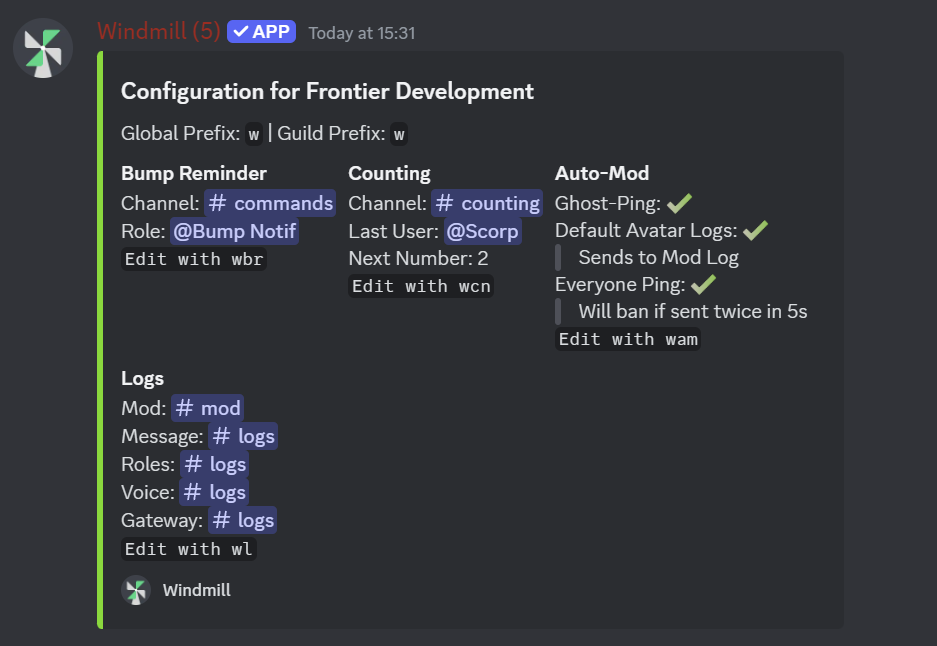This screenshot has height=646, width=937.
Task: Click the @Bump Notif role mention
Action: pyautogui.click(x=234, y=231)
